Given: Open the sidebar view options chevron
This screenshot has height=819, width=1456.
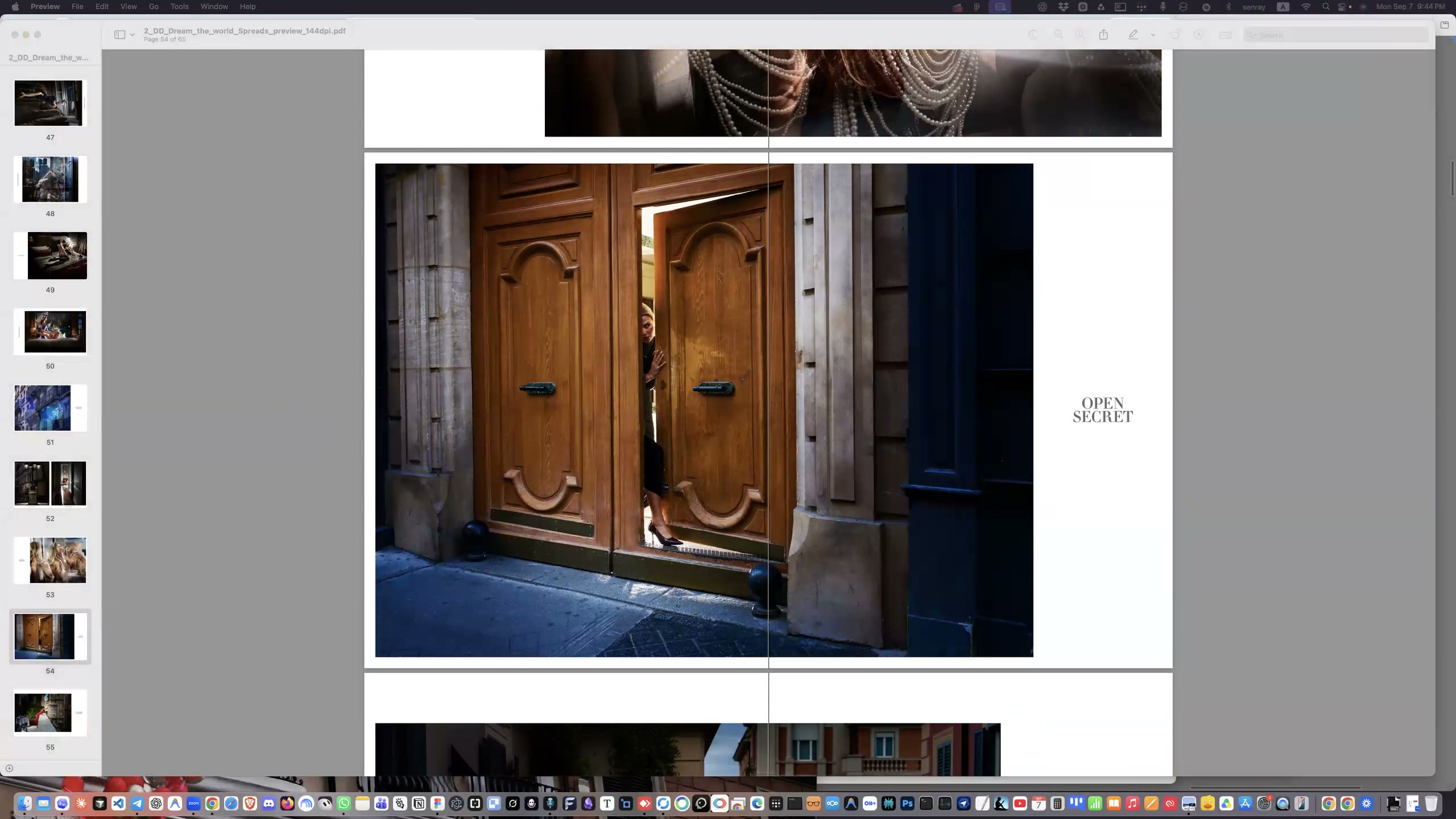Looking at the screenshot, I should pos(133,35).
